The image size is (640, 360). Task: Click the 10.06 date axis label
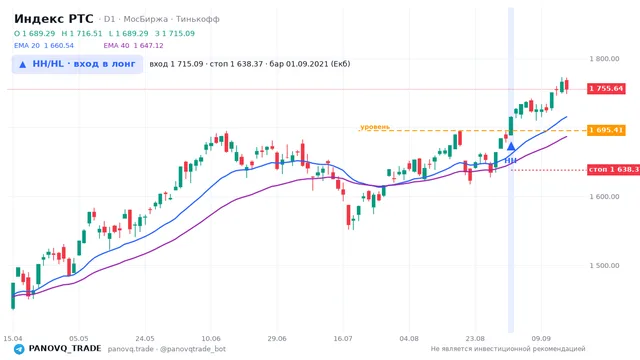[x=211, y=339]
